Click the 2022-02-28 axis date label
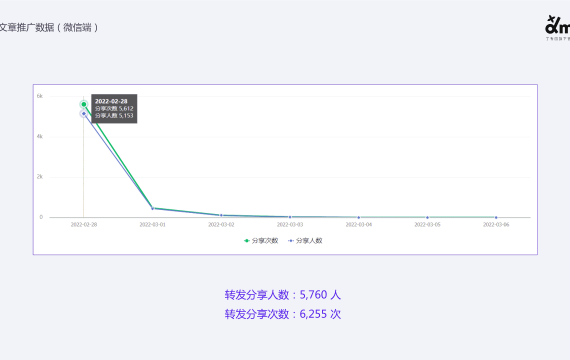 pos(84,225)
